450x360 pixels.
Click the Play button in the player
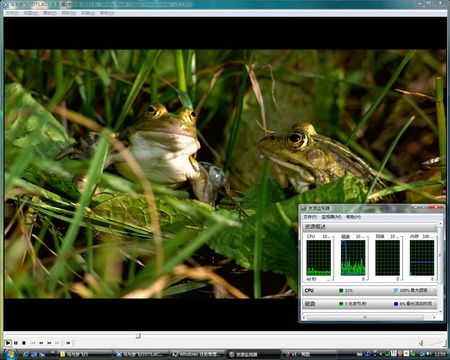point(8,343)
